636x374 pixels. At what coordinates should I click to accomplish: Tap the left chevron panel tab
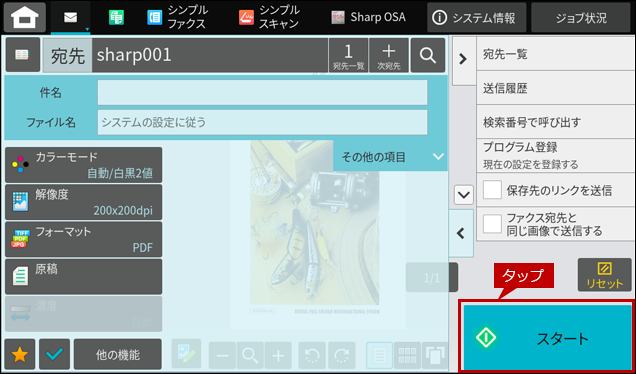461,233
